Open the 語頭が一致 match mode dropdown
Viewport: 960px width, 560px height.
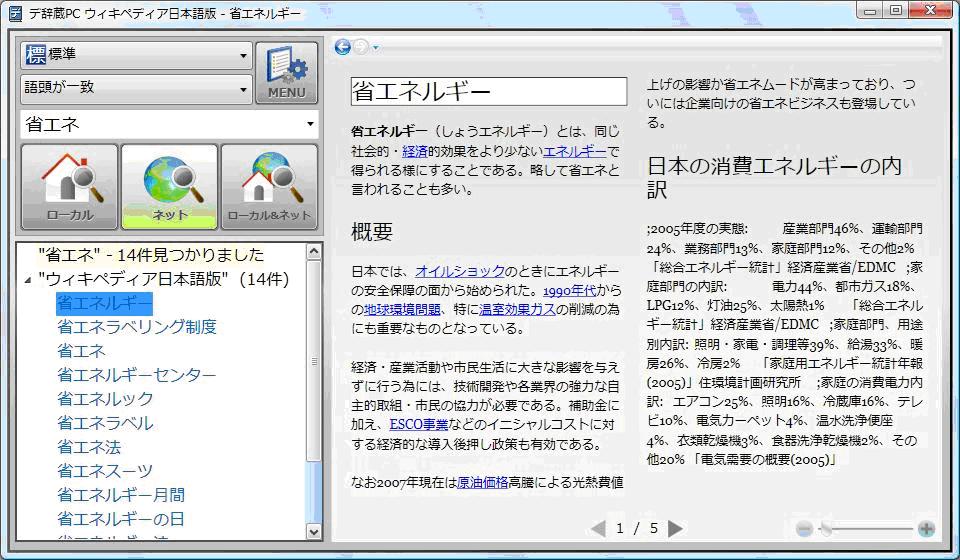[137, 89]
